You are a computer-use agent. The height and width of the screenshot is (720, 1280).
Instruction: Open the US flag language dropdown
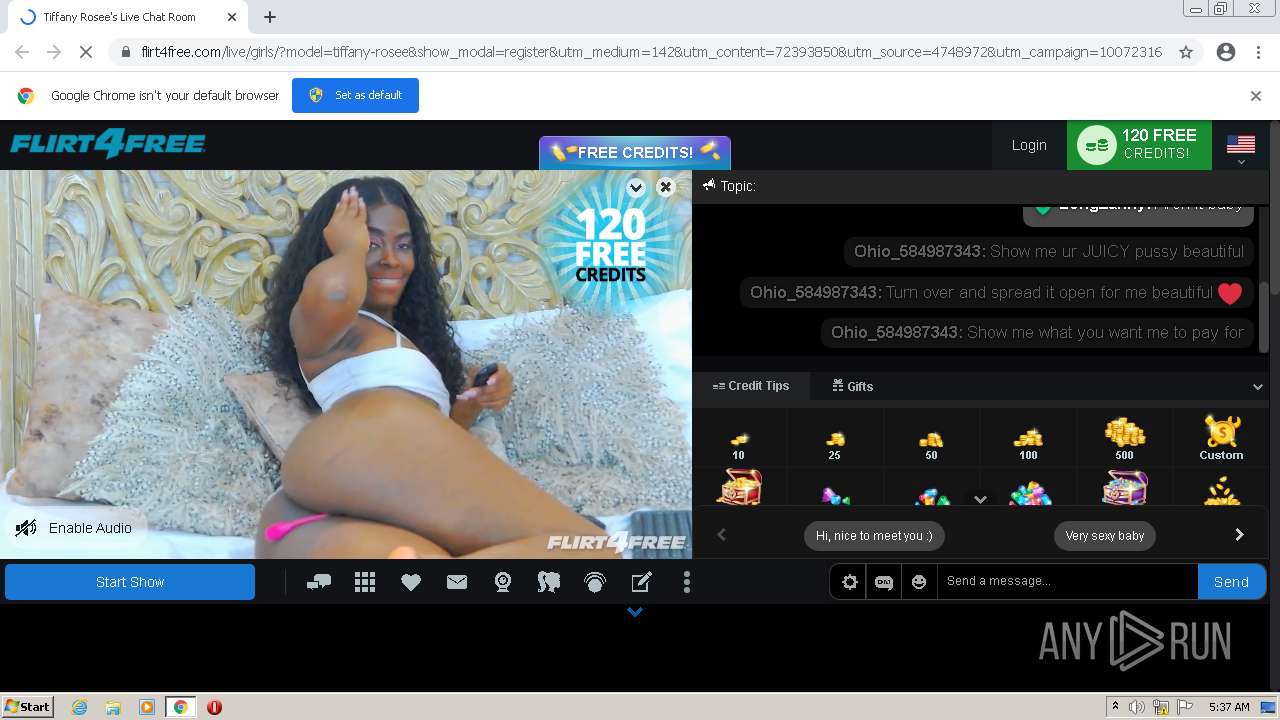coord(1241,149)
